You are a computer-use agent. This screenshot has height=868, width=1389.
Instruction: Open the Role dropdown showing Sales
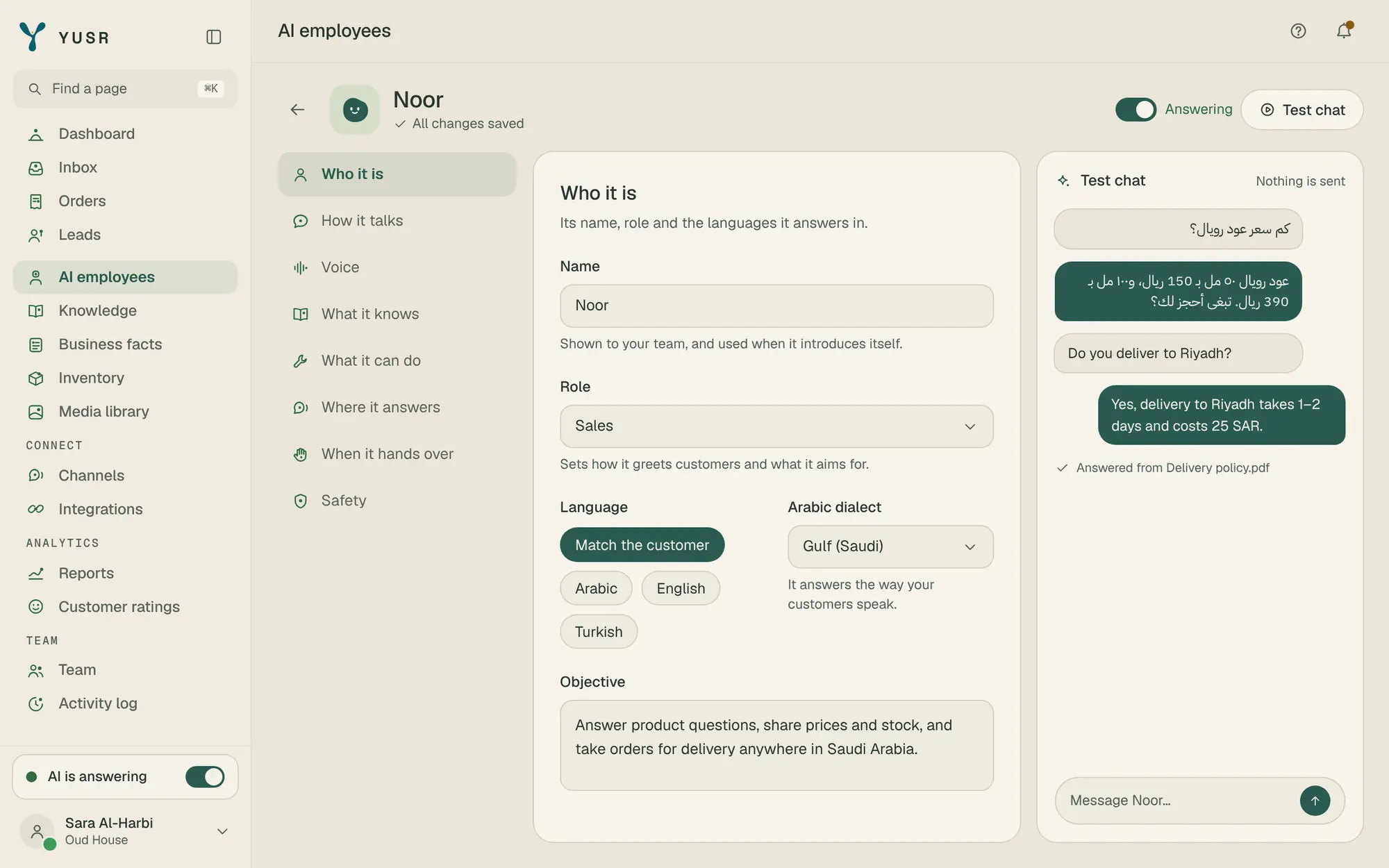[x=776, y=426]
